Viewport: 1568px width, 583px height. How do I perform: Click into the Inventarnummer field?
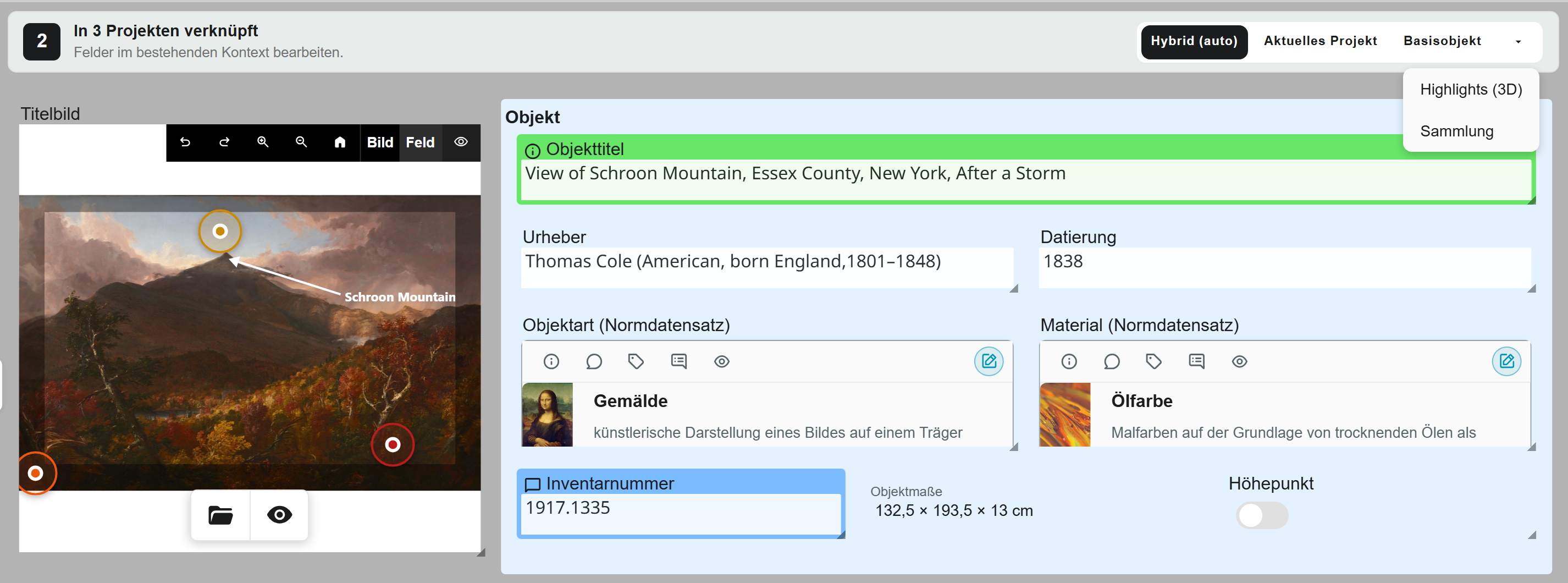[681, 514]
